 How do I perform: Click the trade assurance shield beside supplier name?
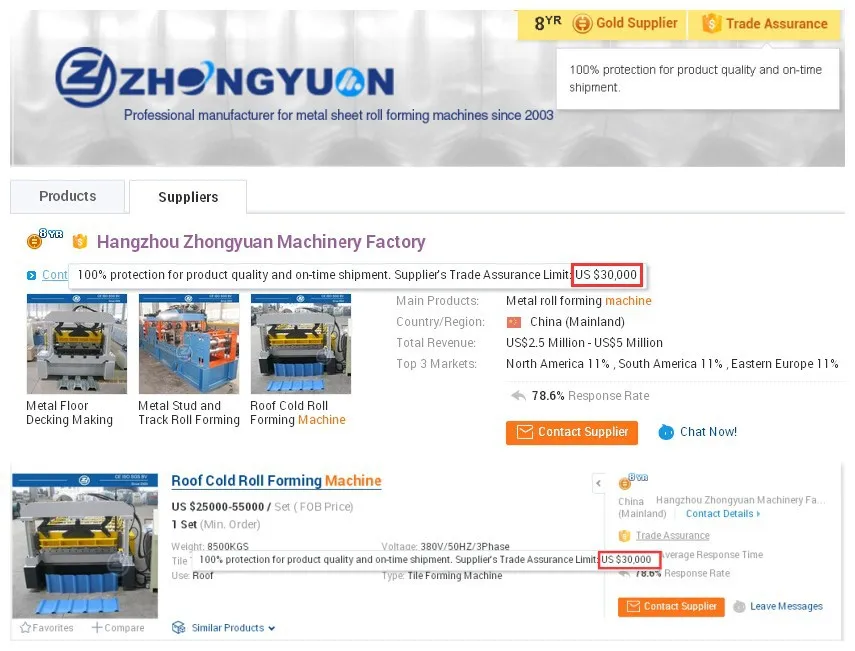click(x=80, y=241)
